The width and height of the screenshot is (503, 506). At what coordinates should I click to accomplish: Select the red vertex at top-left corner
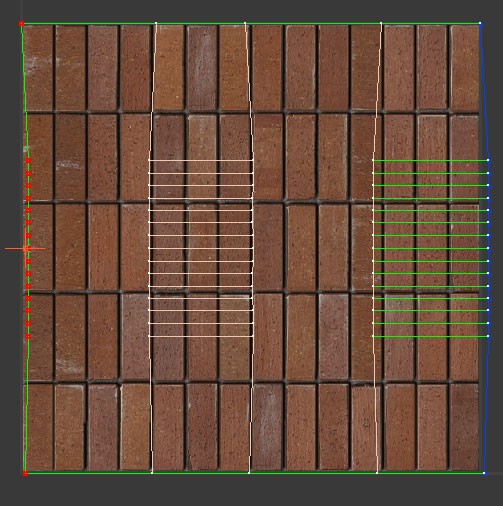coord(22,23)
